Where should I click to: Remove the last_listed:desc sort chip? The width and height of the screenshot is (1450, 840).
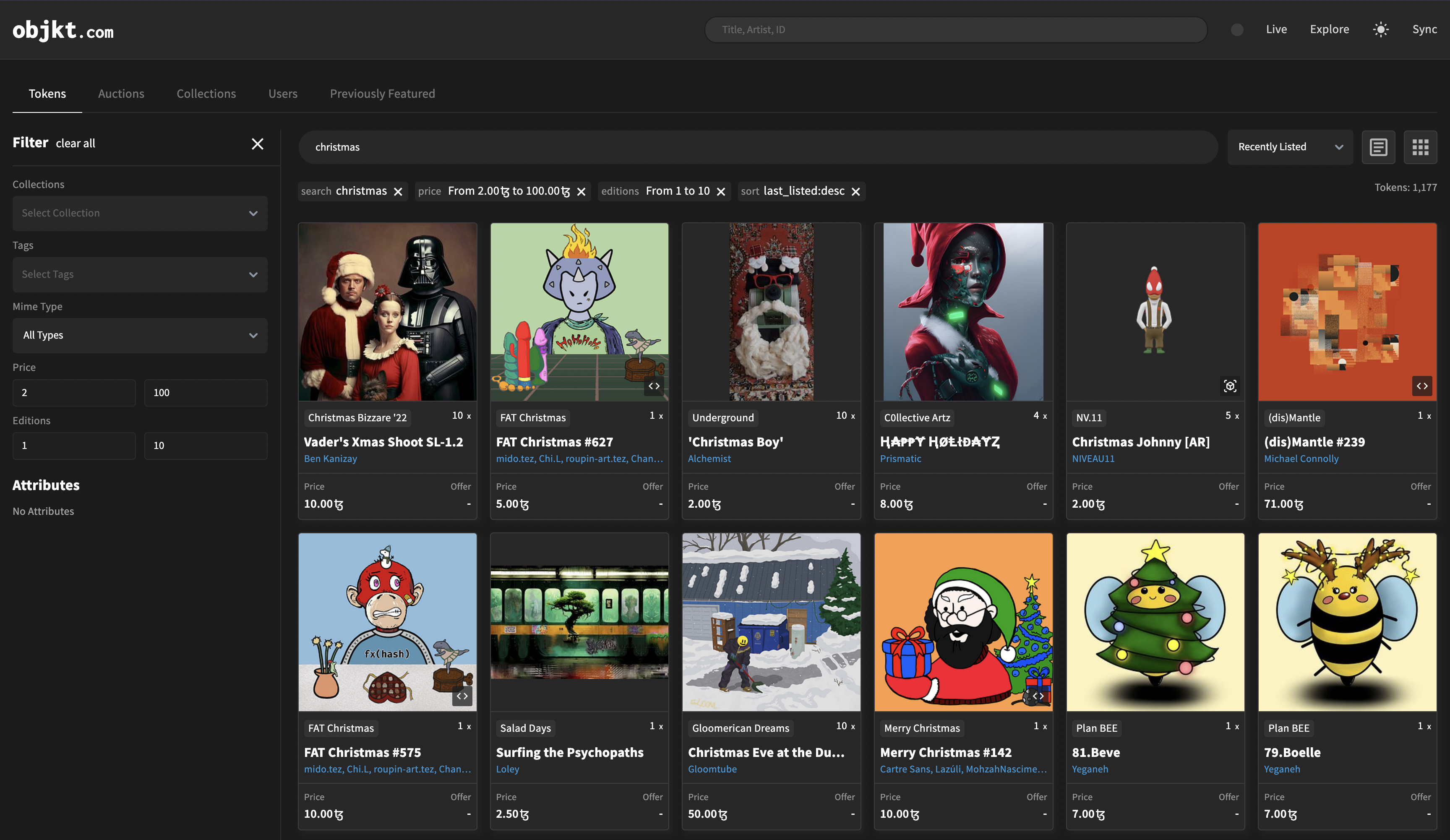[855, 191]
